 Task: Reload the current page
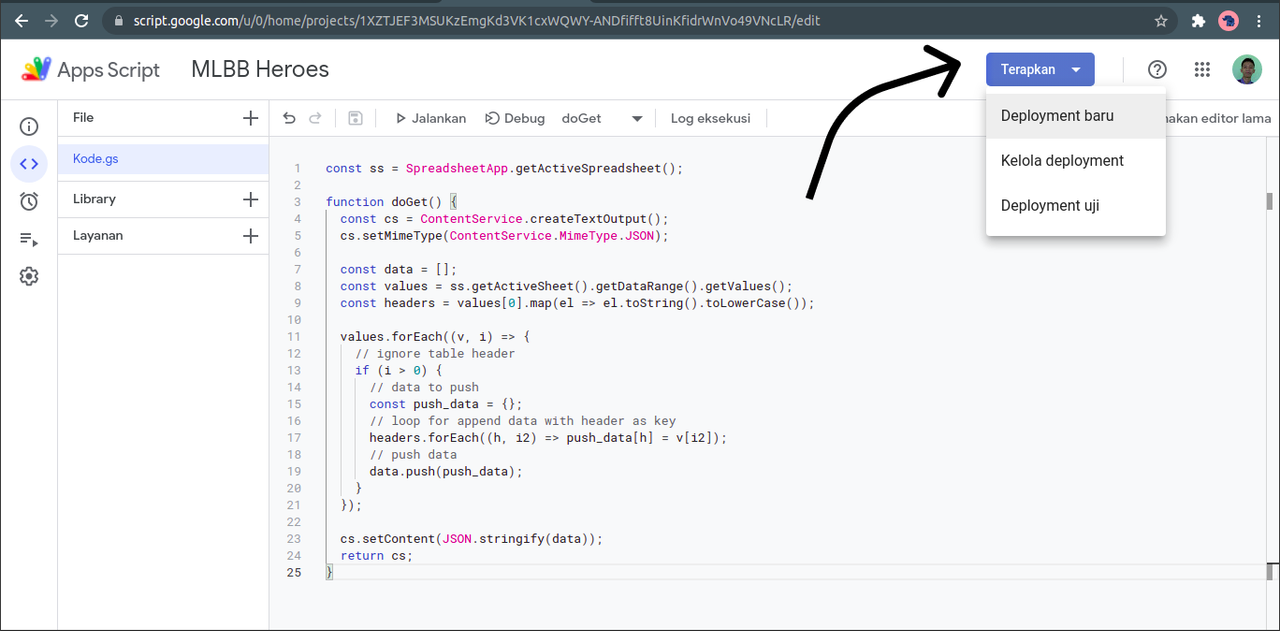pos(81,20)
